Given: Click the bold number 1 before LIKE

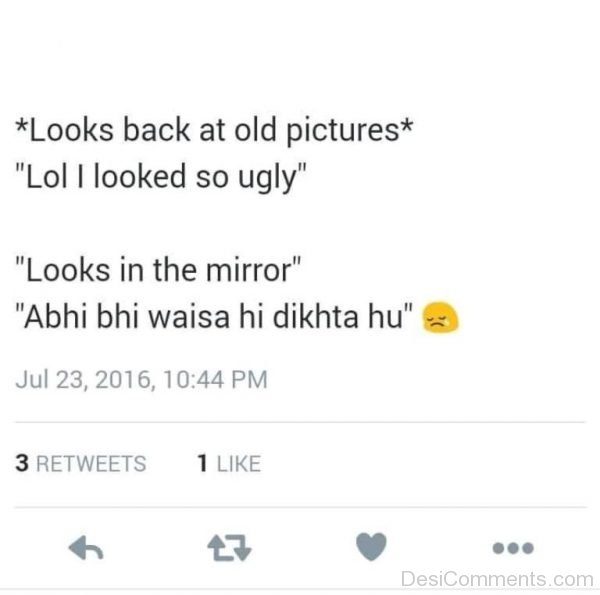Looking at the screenshot, I should [x=202, y=463].
